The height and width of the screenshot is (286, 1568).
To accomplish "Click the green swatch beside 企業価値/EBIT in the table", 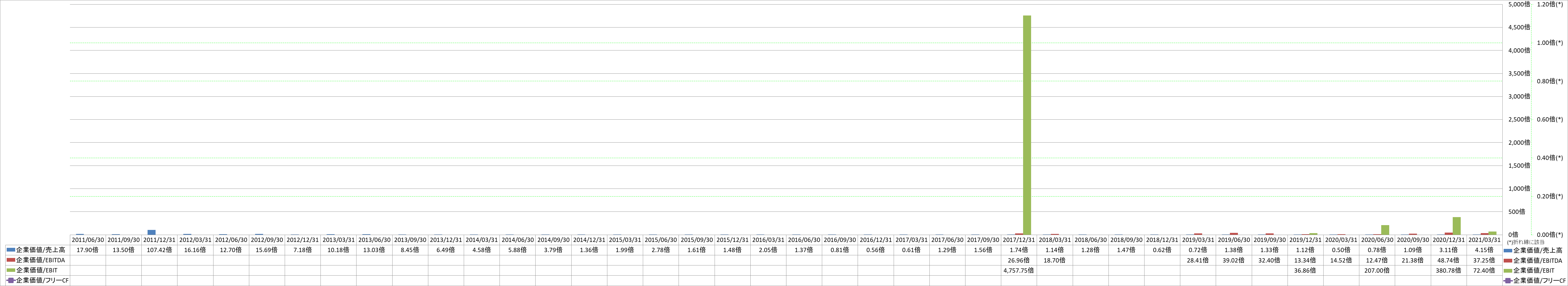I will tap(10, 270).
